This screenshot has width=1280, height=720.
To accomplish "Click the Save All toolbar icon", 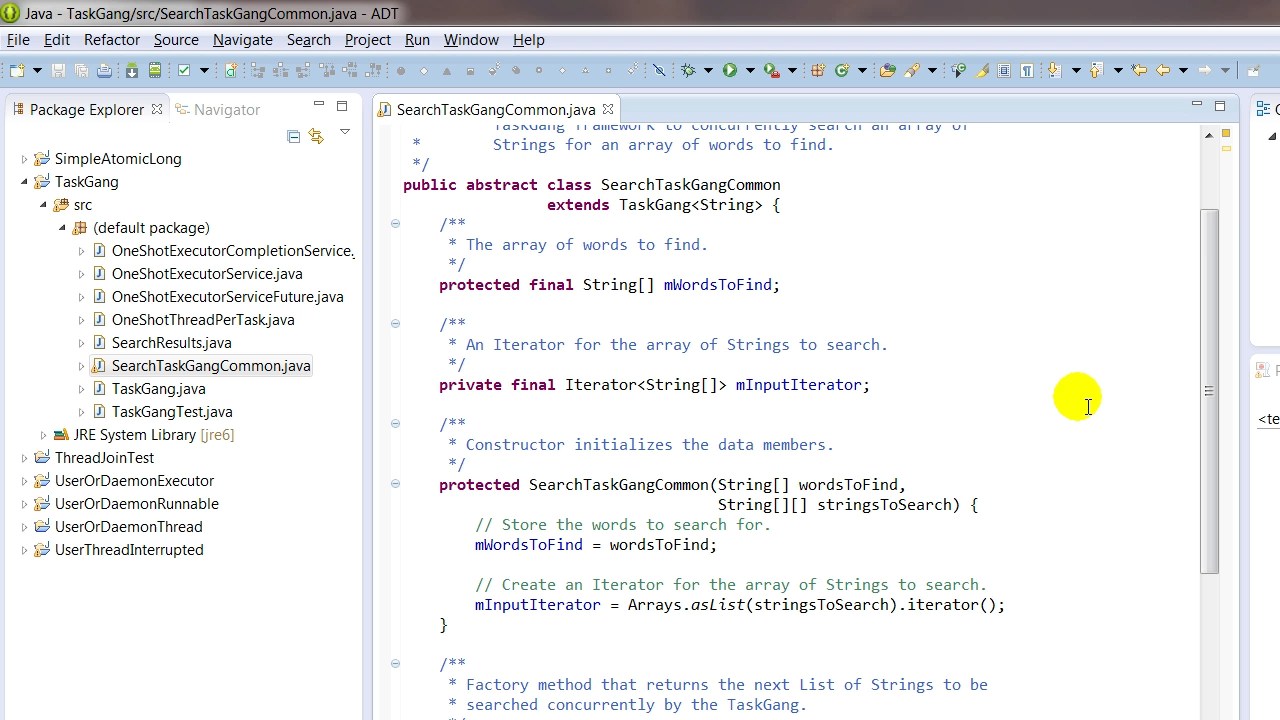I will pos(81,70).
